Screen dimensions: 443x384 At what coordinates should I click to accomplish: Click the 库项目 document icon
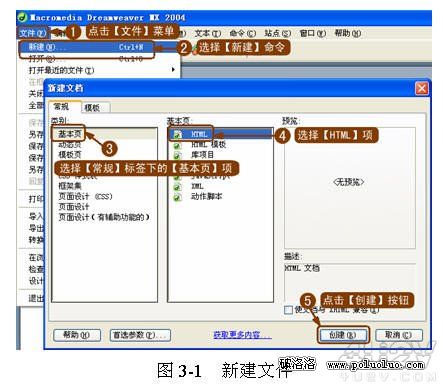[177, 155]
